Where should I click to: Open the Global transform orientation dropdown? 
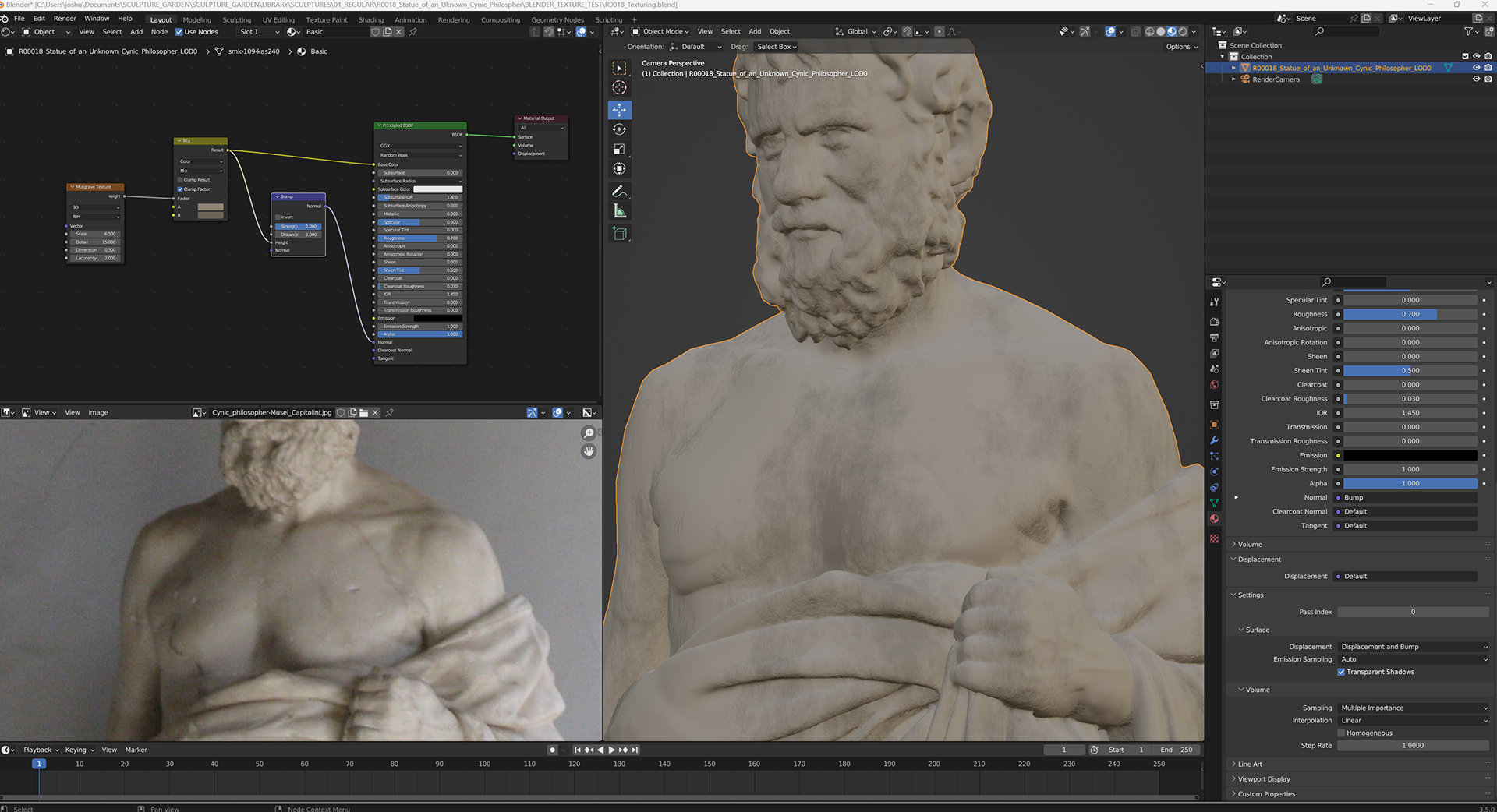coord(855,32)
